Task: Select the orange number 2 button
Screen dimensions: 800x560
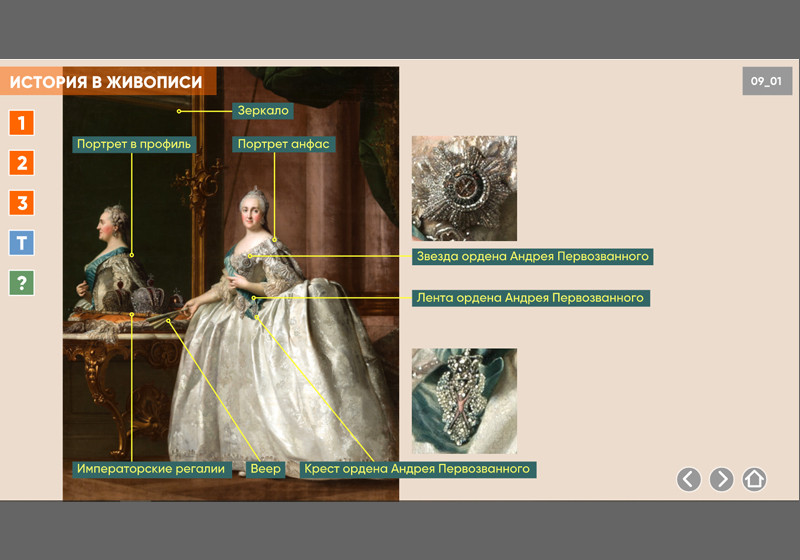Action: click(21, 163)
